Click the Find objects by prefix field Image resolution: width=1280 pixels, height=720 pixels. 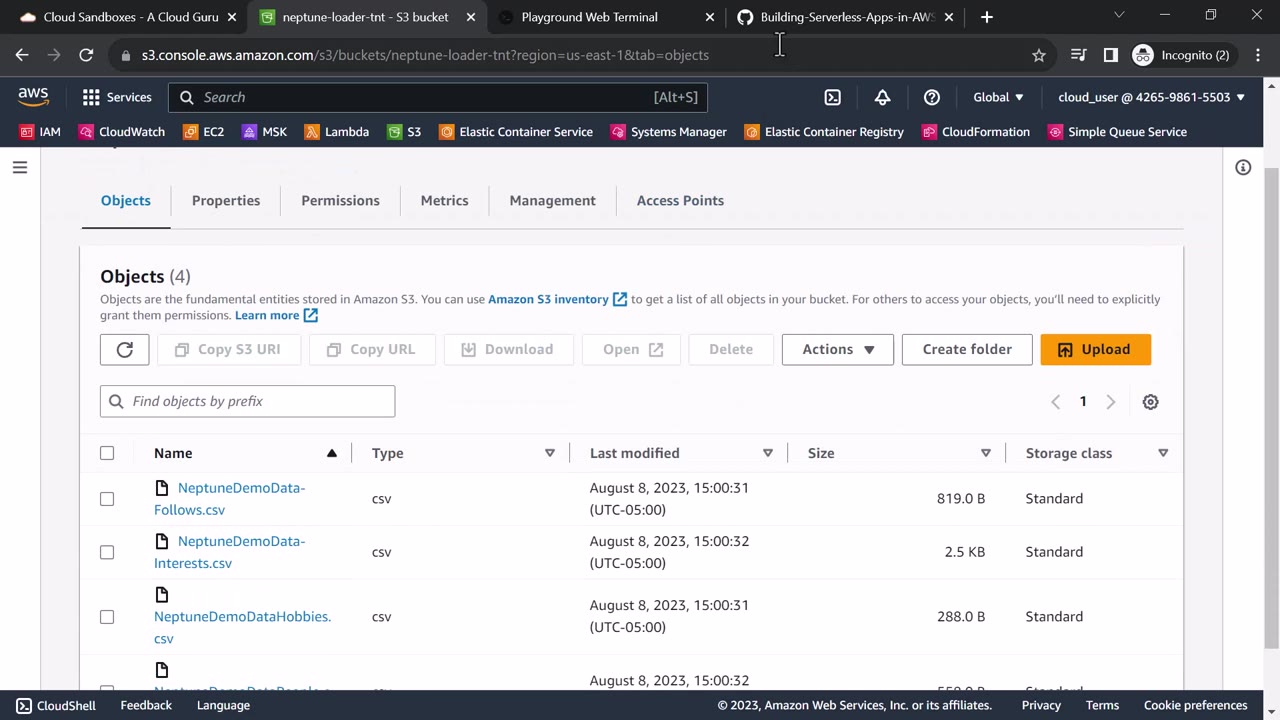247,401
